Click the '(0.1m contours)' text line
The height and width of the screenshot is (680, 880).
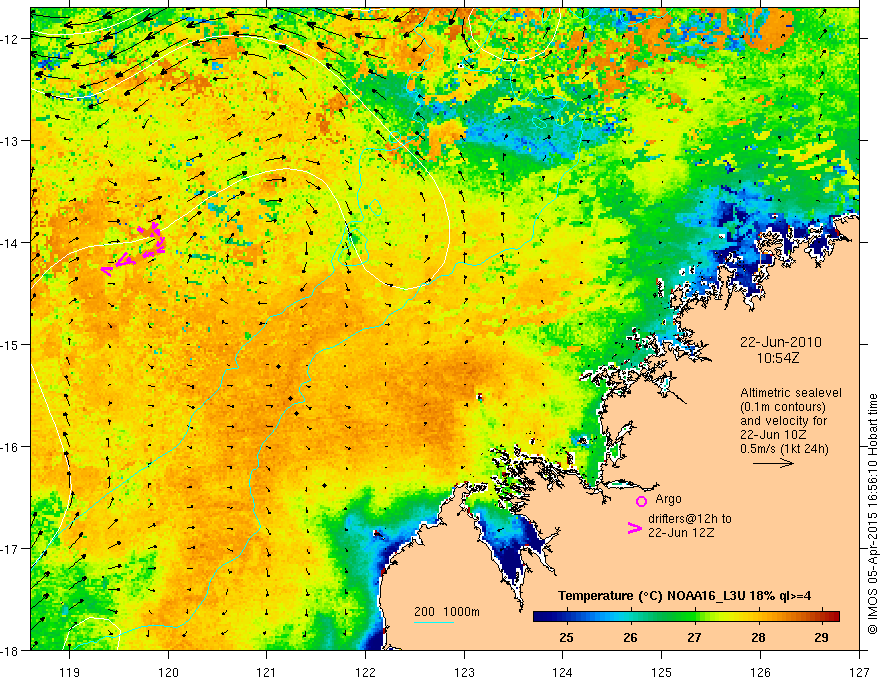(x=782, y=407)
